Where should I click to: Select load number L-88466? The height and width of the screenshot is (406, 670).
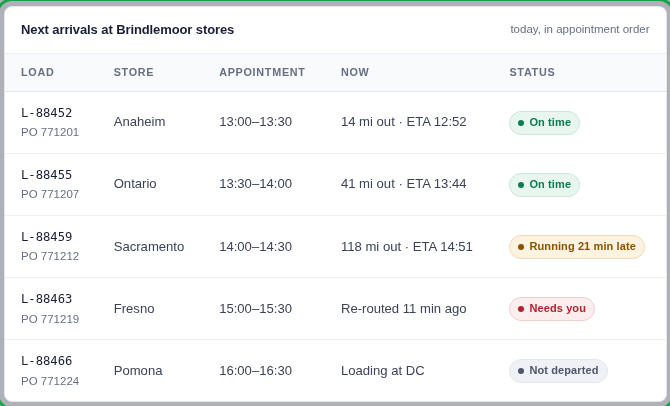point(47,361)
